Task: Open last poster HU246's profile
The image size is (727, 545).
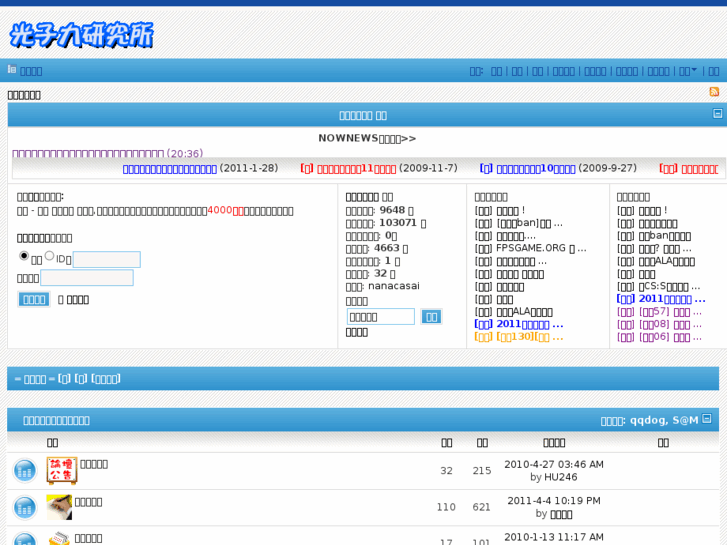Action: tap(561, 477)
